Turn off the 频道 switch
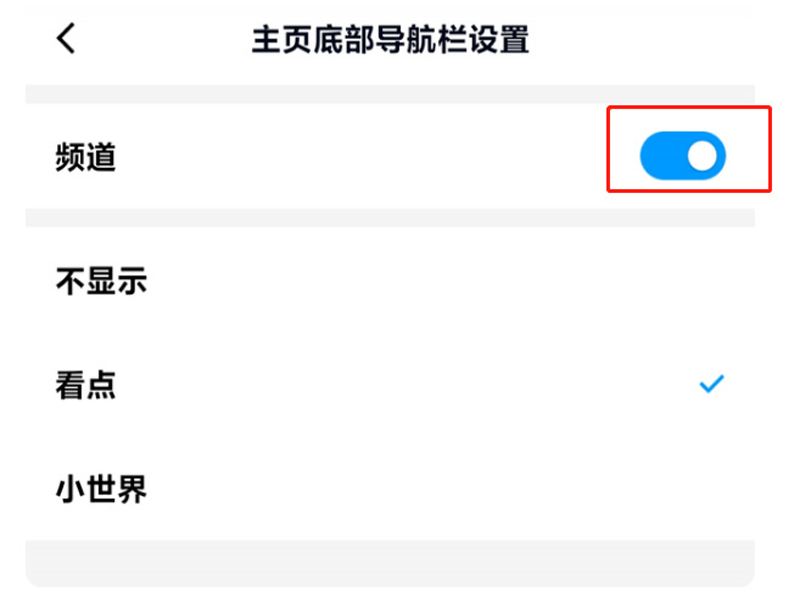Image resolution: width=800 pixels, height=600 pixels. coord(683,156)
